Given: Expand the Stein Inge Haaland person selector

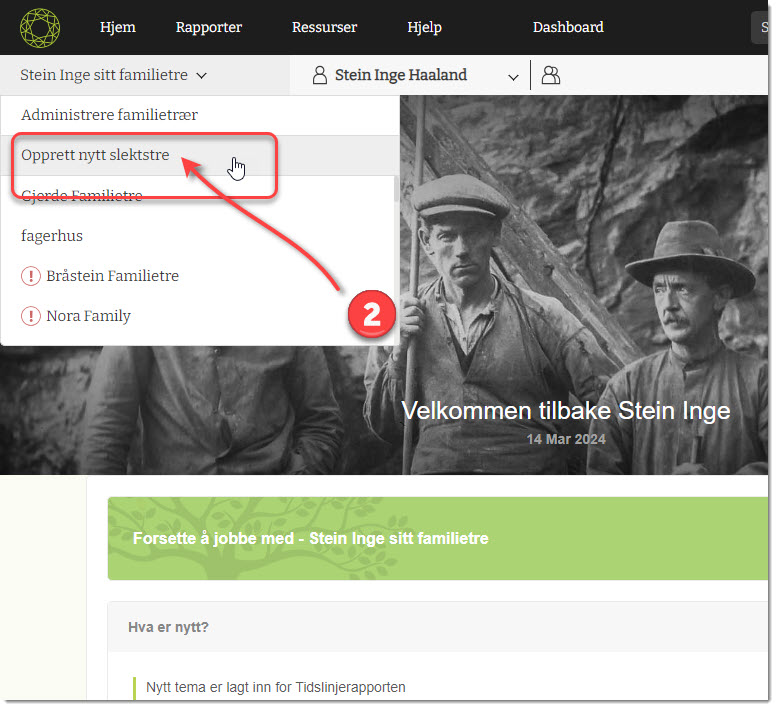Looking at the screenshot, I should point(513,76).
